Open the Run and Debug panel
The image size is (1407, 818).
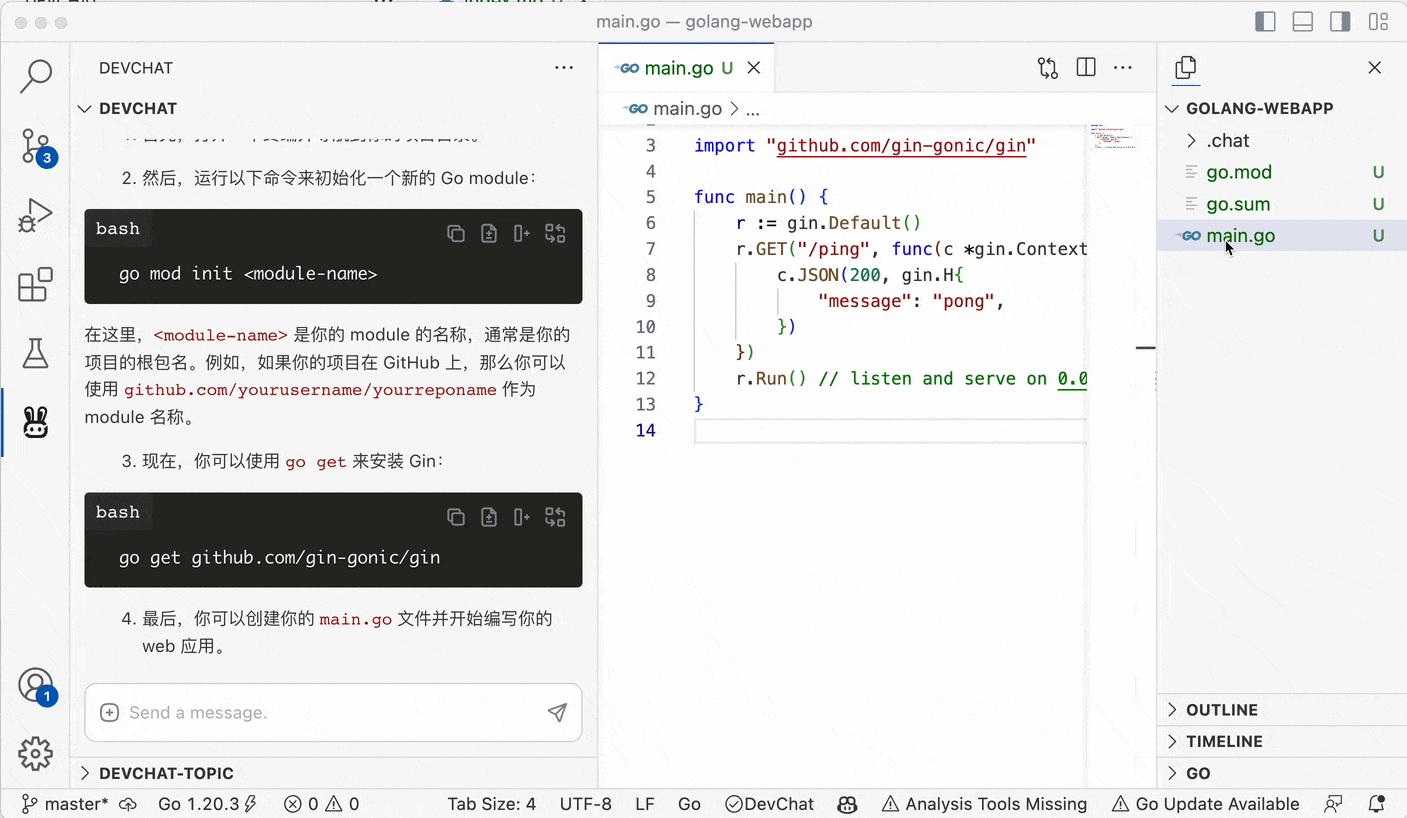click(35, 215)
